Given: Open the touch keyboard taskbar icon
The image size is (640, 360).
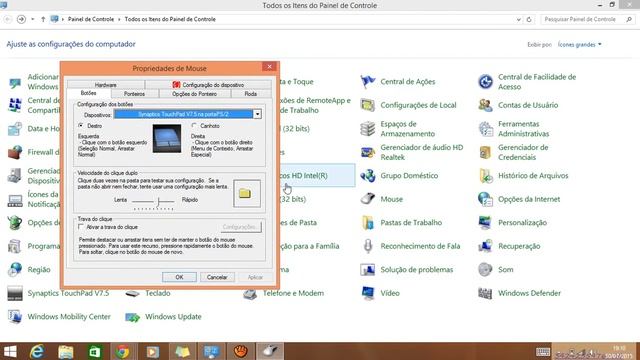Looking at the screenshot, I should pos(542,352).
